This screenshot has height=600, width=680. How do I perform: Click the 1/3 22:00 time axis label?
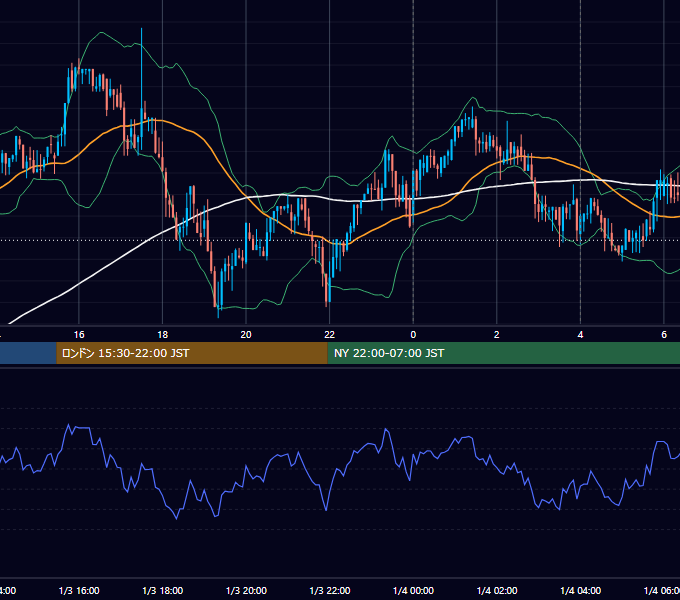(x=330, y=590)
